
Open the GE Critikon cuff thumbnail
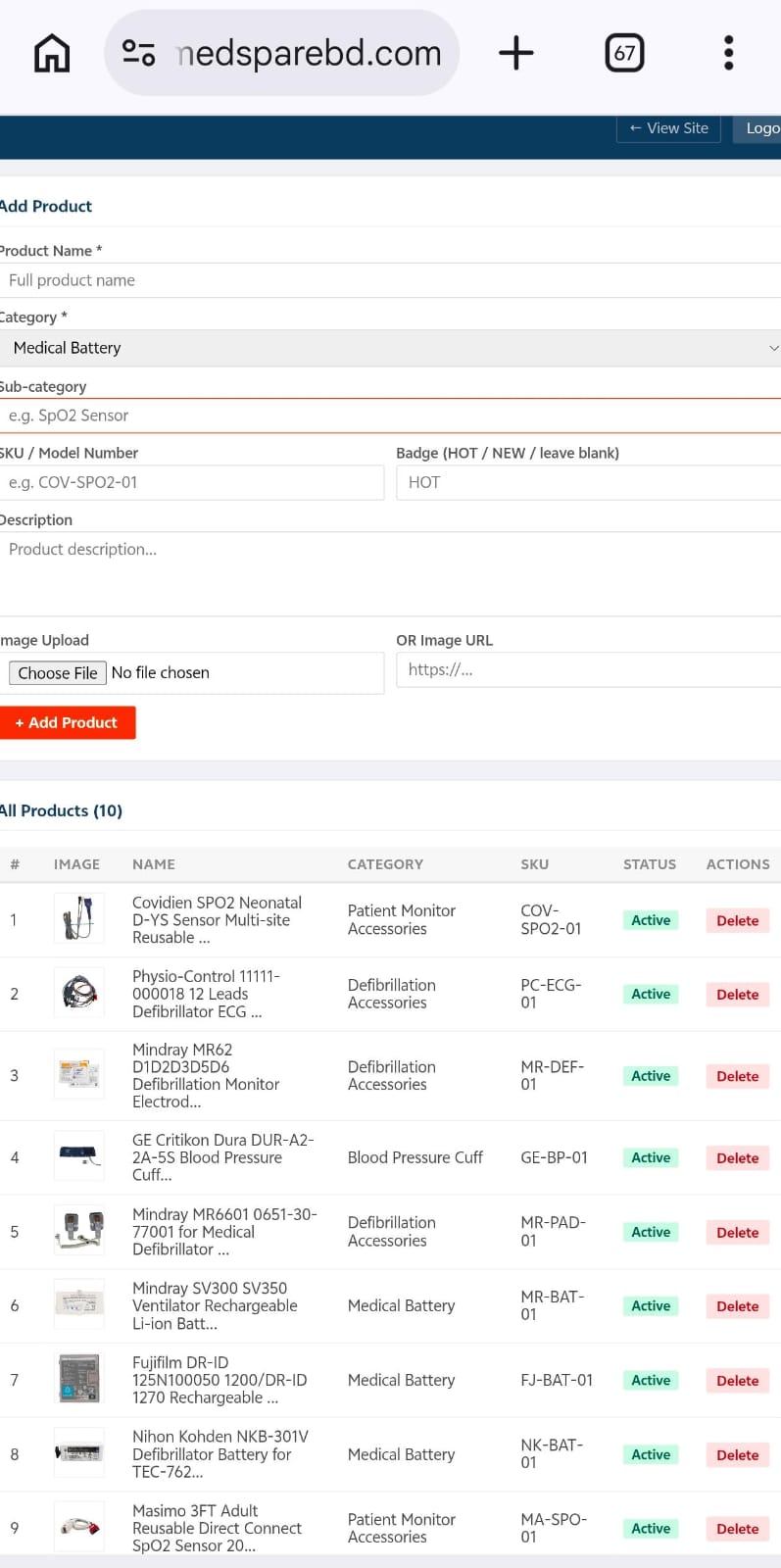point(78,1157)
